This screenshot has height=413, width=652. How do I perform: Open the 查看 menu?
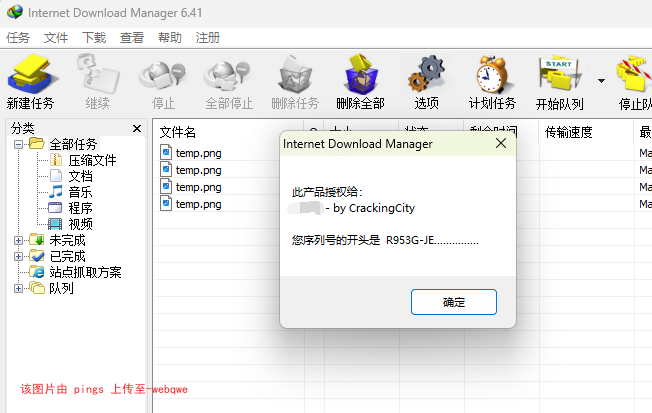(x=132, y=38)
